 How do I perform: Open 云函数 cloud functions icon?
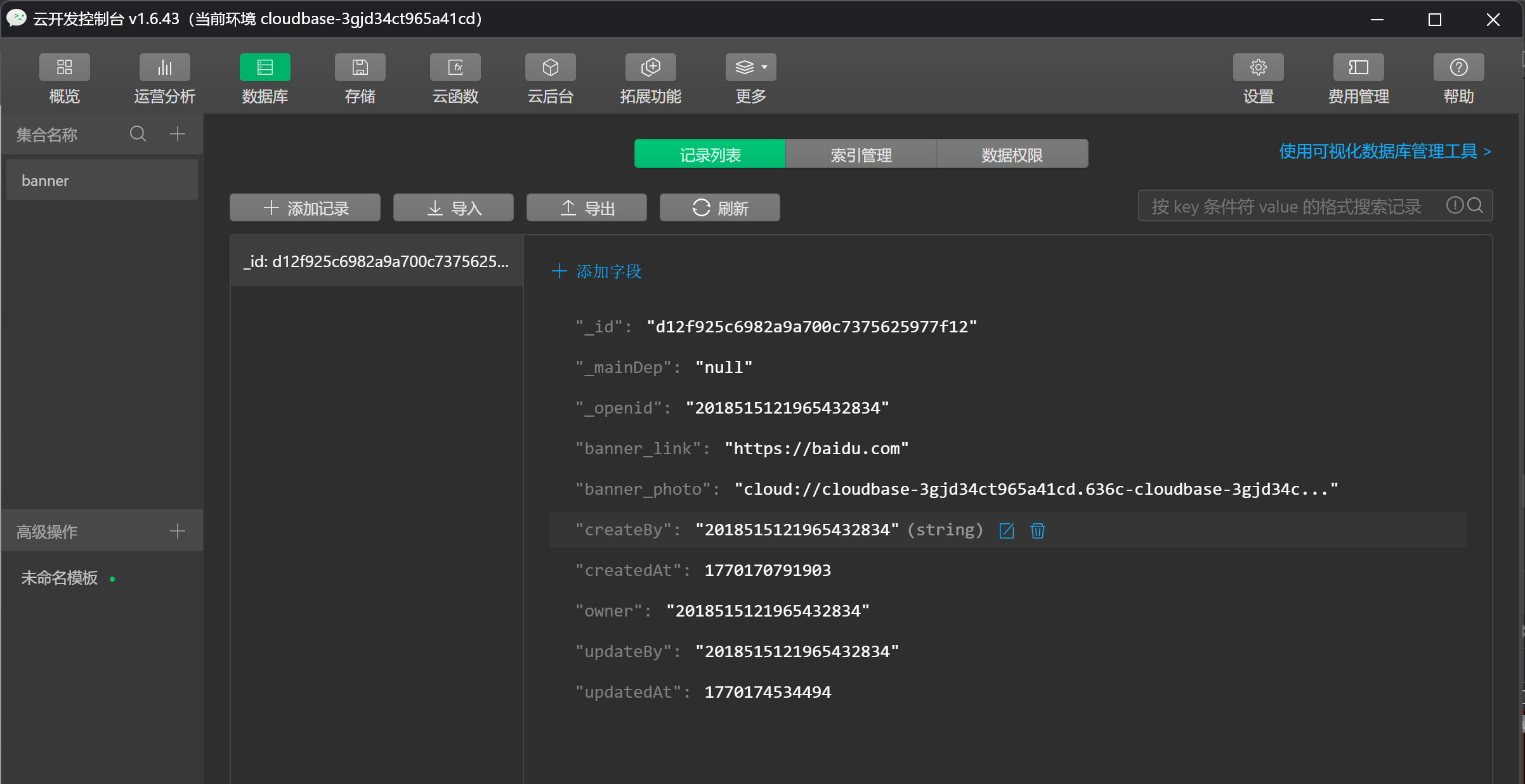455,68
